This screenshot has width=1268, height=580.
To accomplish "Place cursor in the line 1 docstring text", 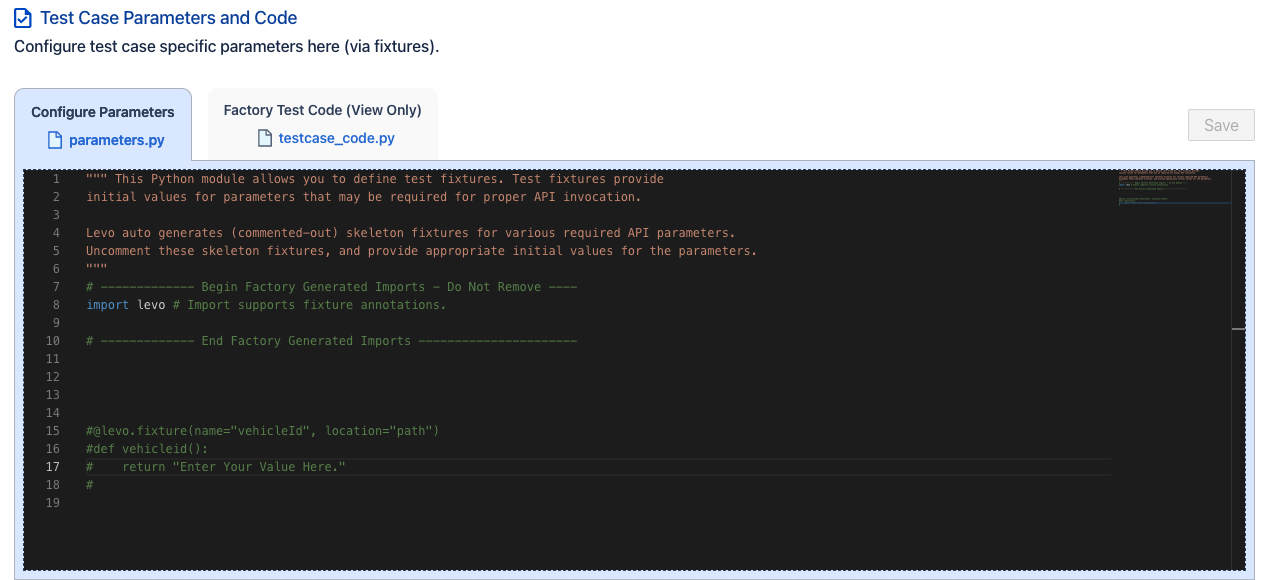I will click(x=375, y=179).
